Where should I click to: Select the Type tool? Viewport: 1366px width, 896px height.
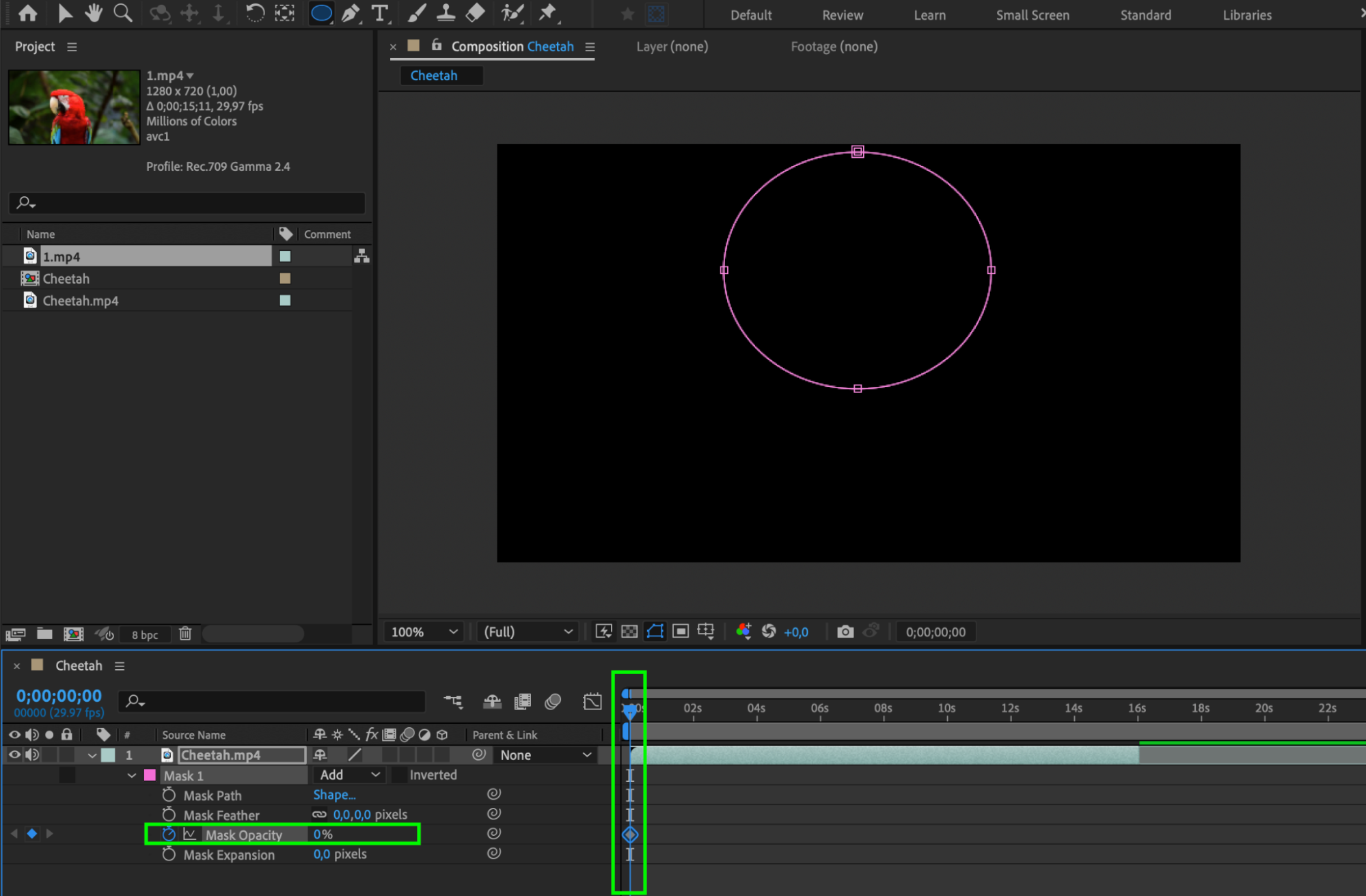379,13
